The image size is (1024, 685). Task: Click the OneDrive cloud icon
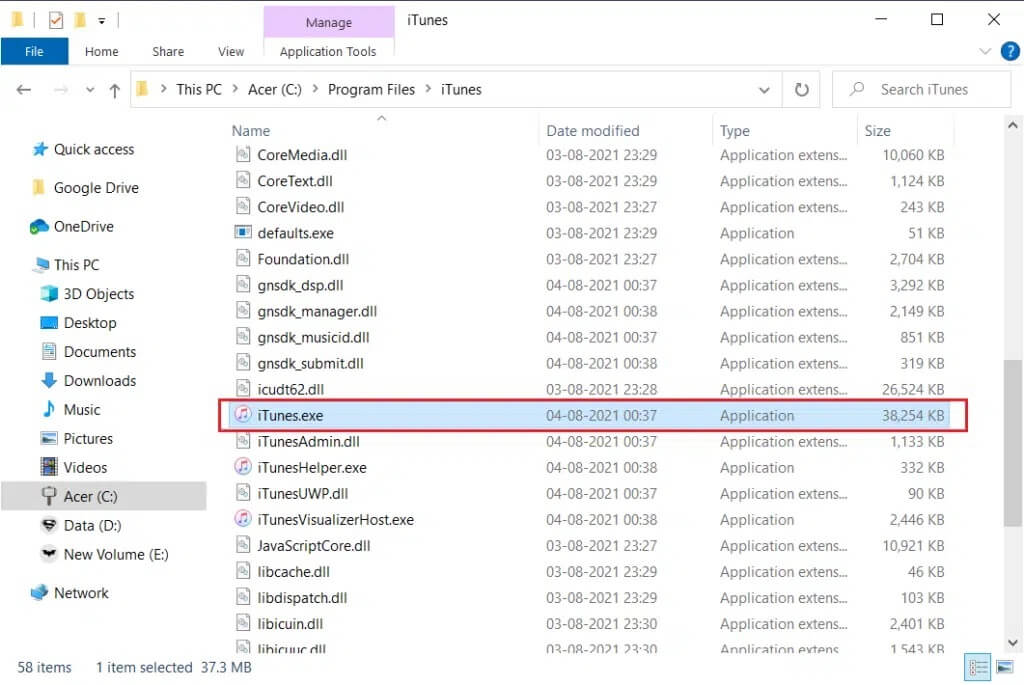pyautogui.click(x=39, y=227)
